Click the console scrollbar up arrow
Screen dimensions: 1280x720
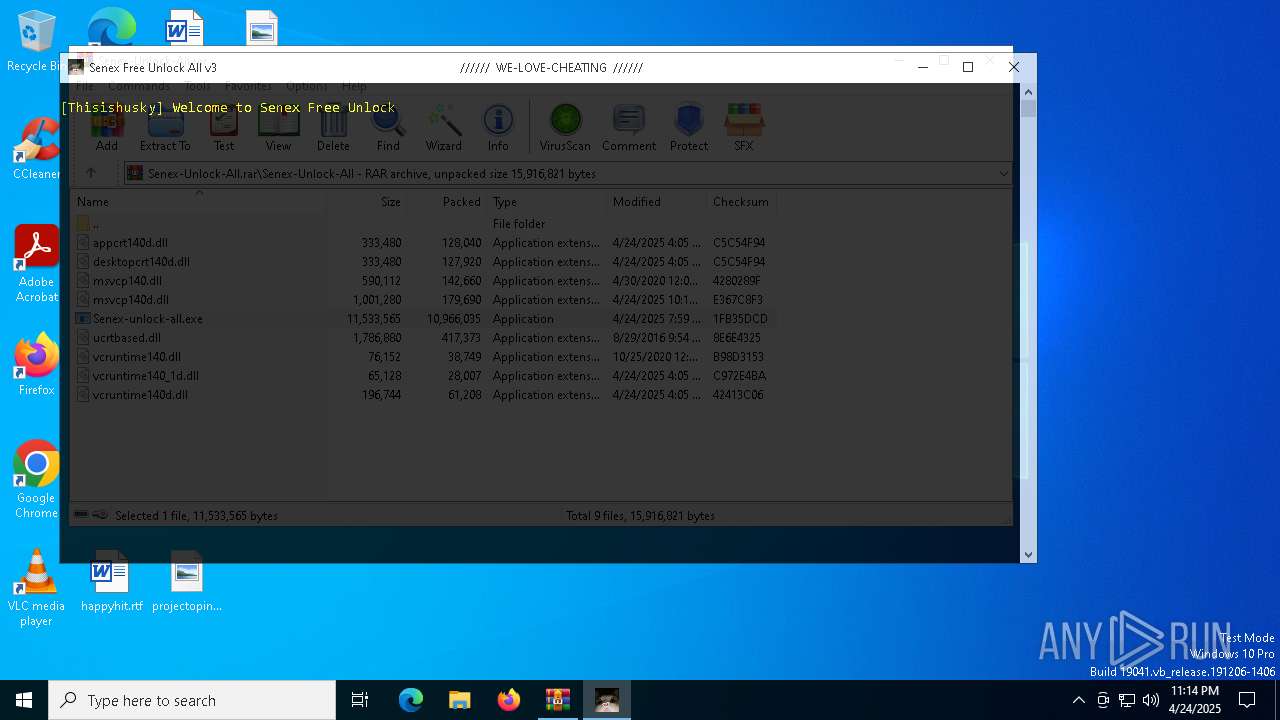tap(1028, 92)
